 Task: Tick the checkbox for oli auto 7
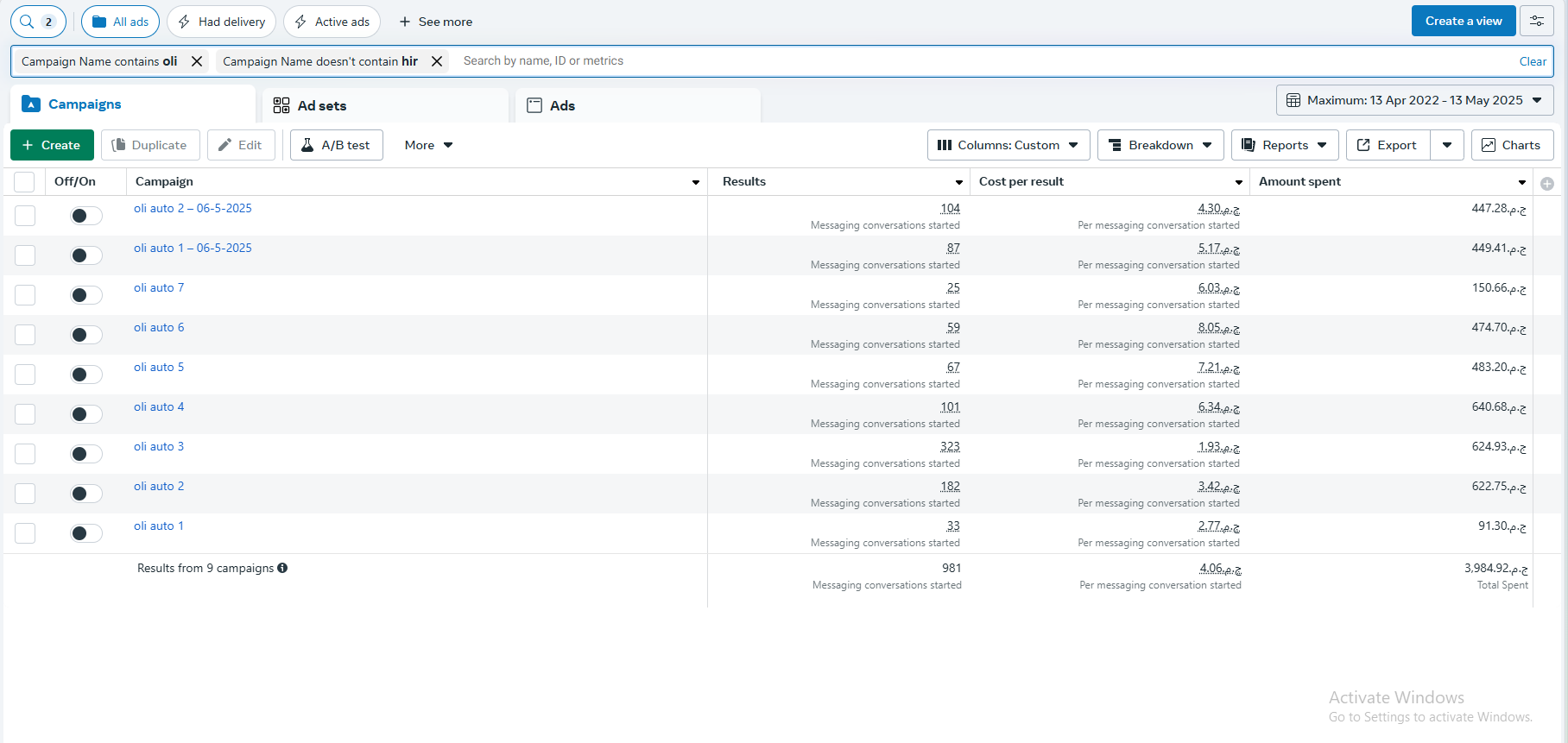pos(25,295)
